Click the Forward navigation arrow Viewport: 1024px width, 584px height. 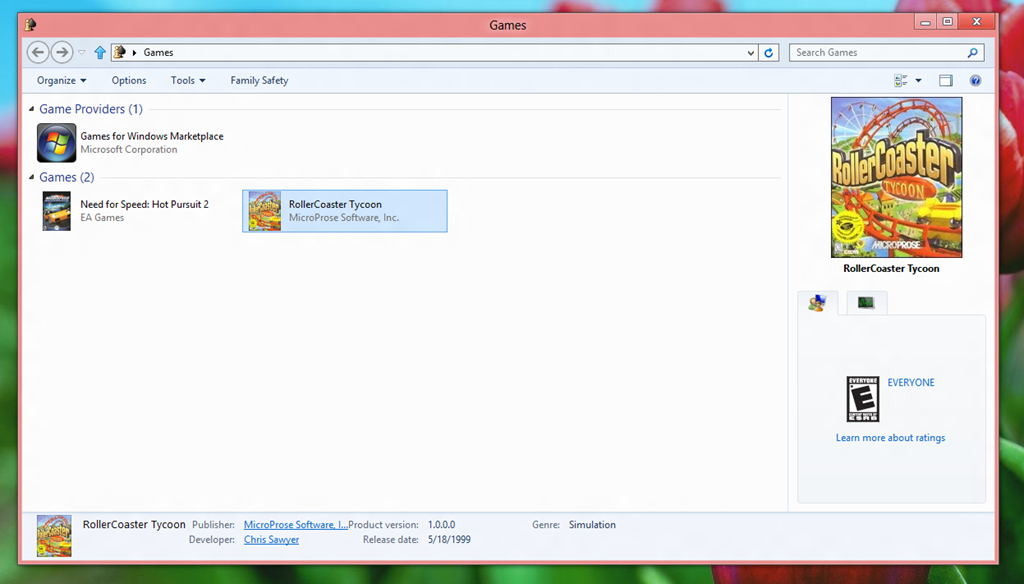[62, 52]
